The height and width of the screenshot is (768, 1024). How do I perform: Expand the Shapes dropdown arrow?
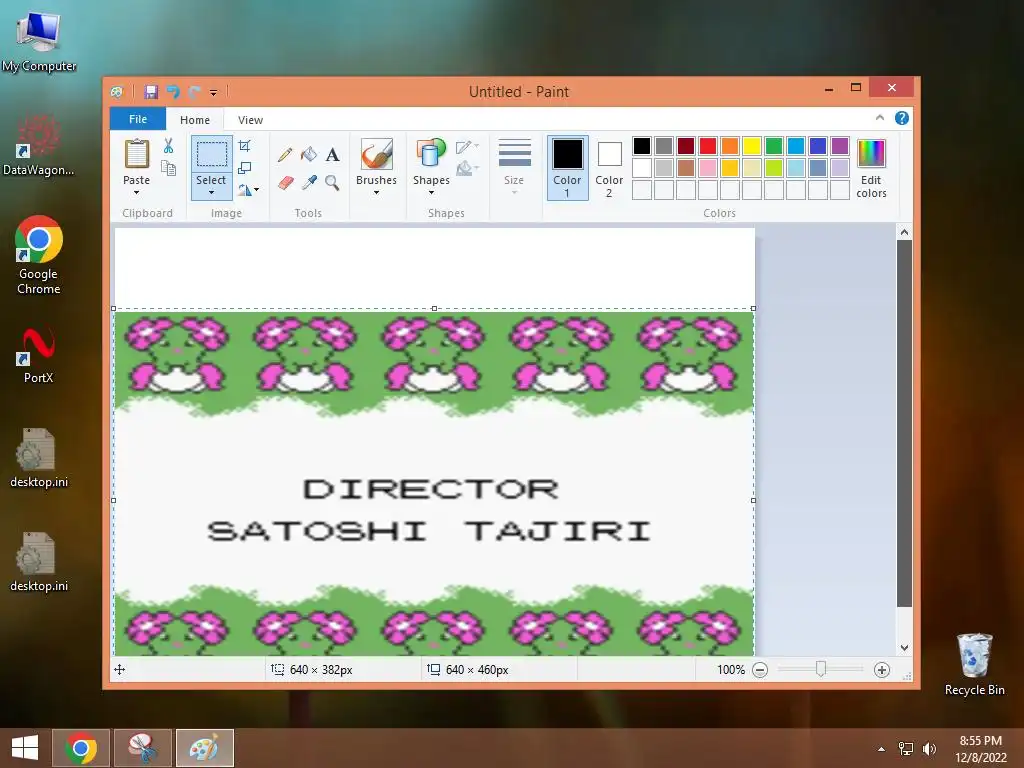pos(431,193)
